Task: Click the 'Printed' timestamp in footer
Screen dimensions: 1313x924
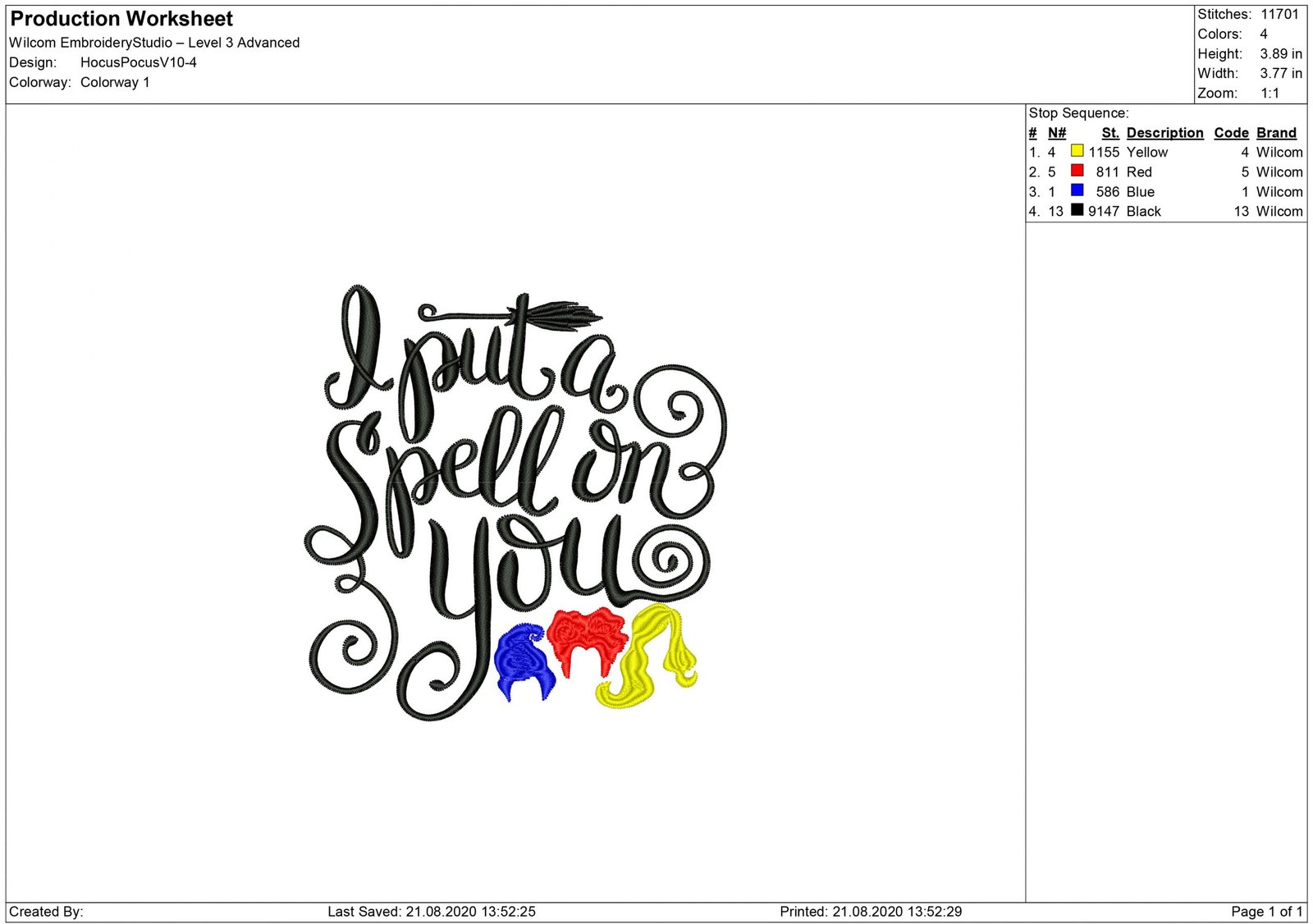Action: (x=871, y=912)
